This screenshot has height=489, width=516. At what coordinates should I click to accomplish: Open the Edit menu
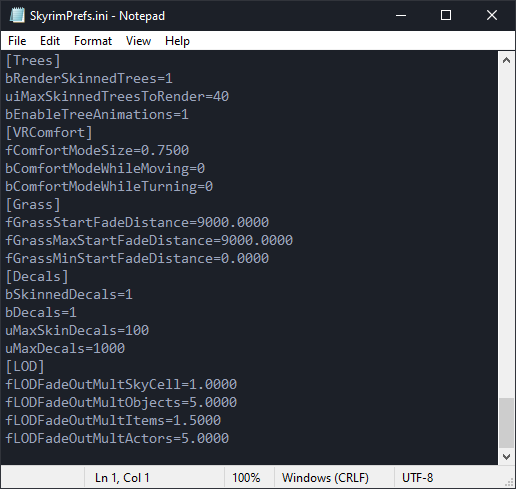(50, 41)
